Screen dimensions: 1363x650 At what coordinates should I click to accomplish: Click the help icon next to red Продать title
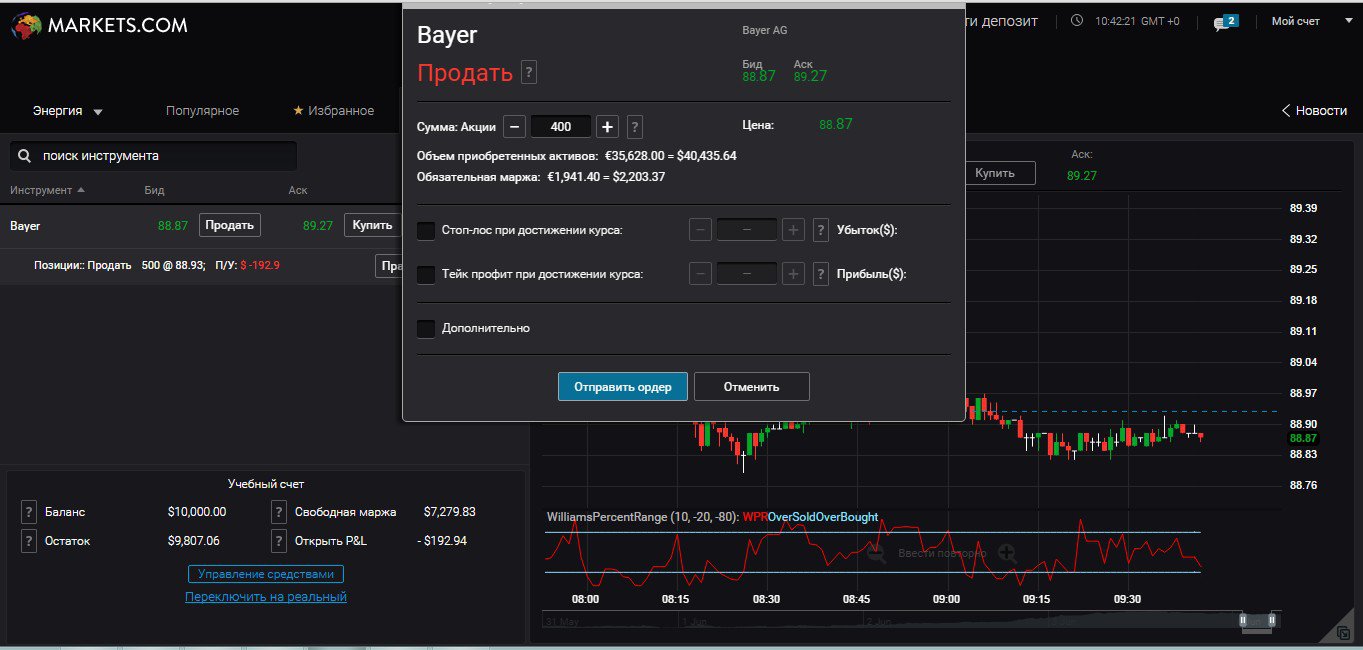[x=529, y=72]
